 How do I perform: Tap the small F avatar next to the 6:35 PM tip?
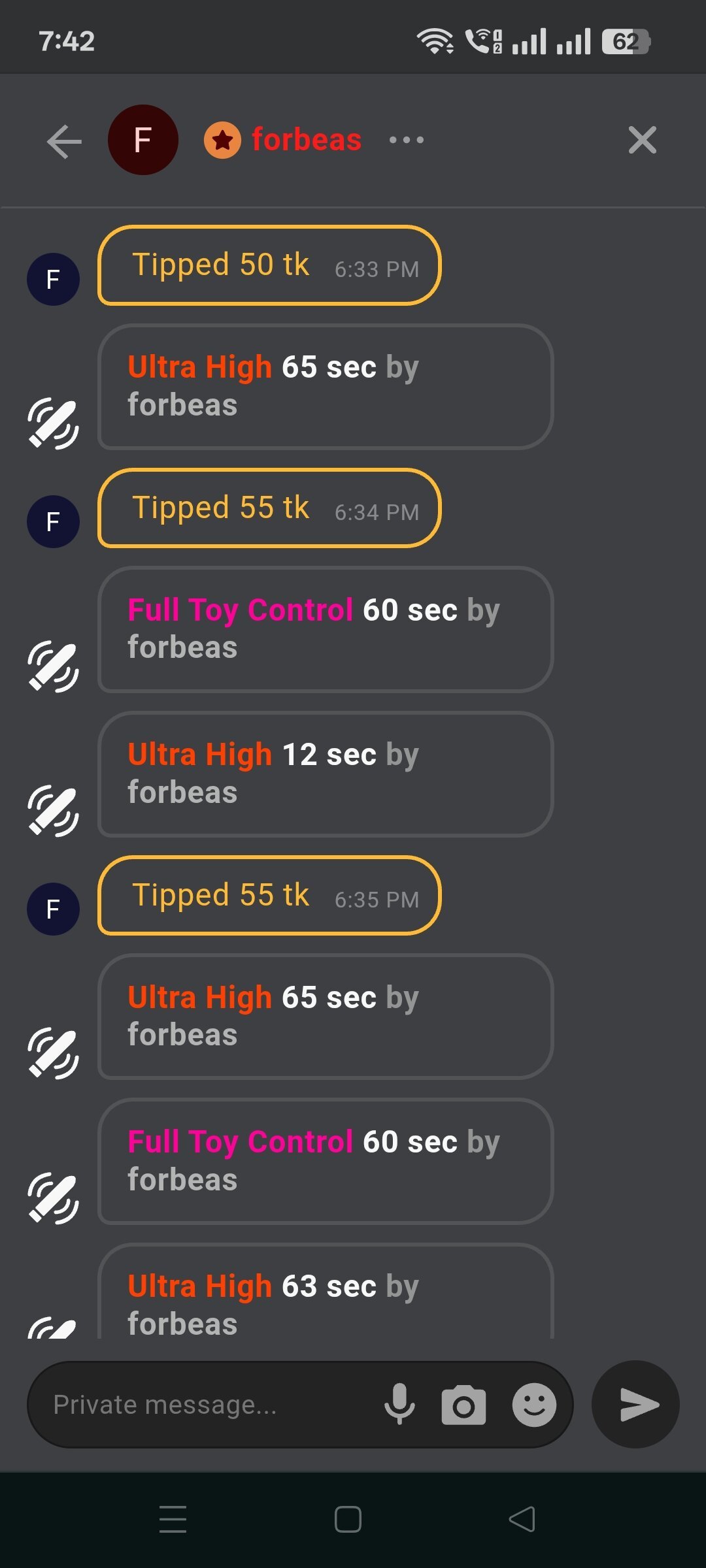click(x=53, y=909)
